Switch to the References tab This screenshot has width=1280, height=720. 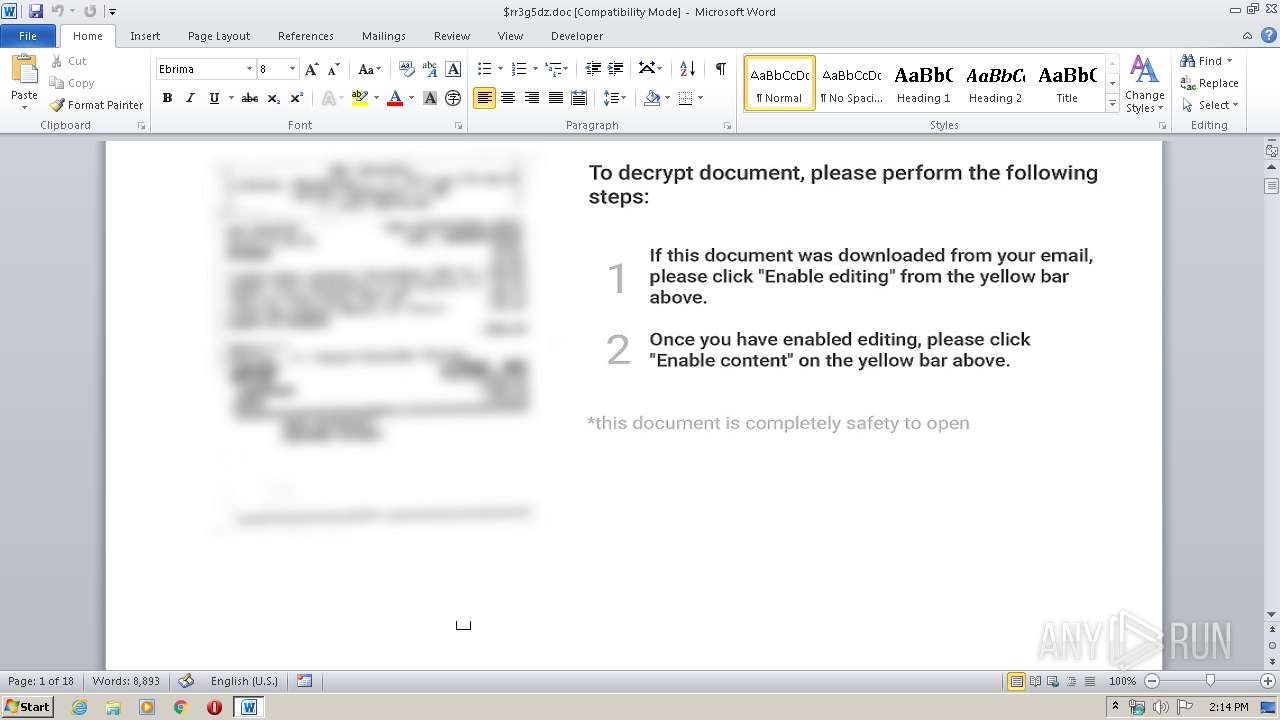click(x=306, y=36)
